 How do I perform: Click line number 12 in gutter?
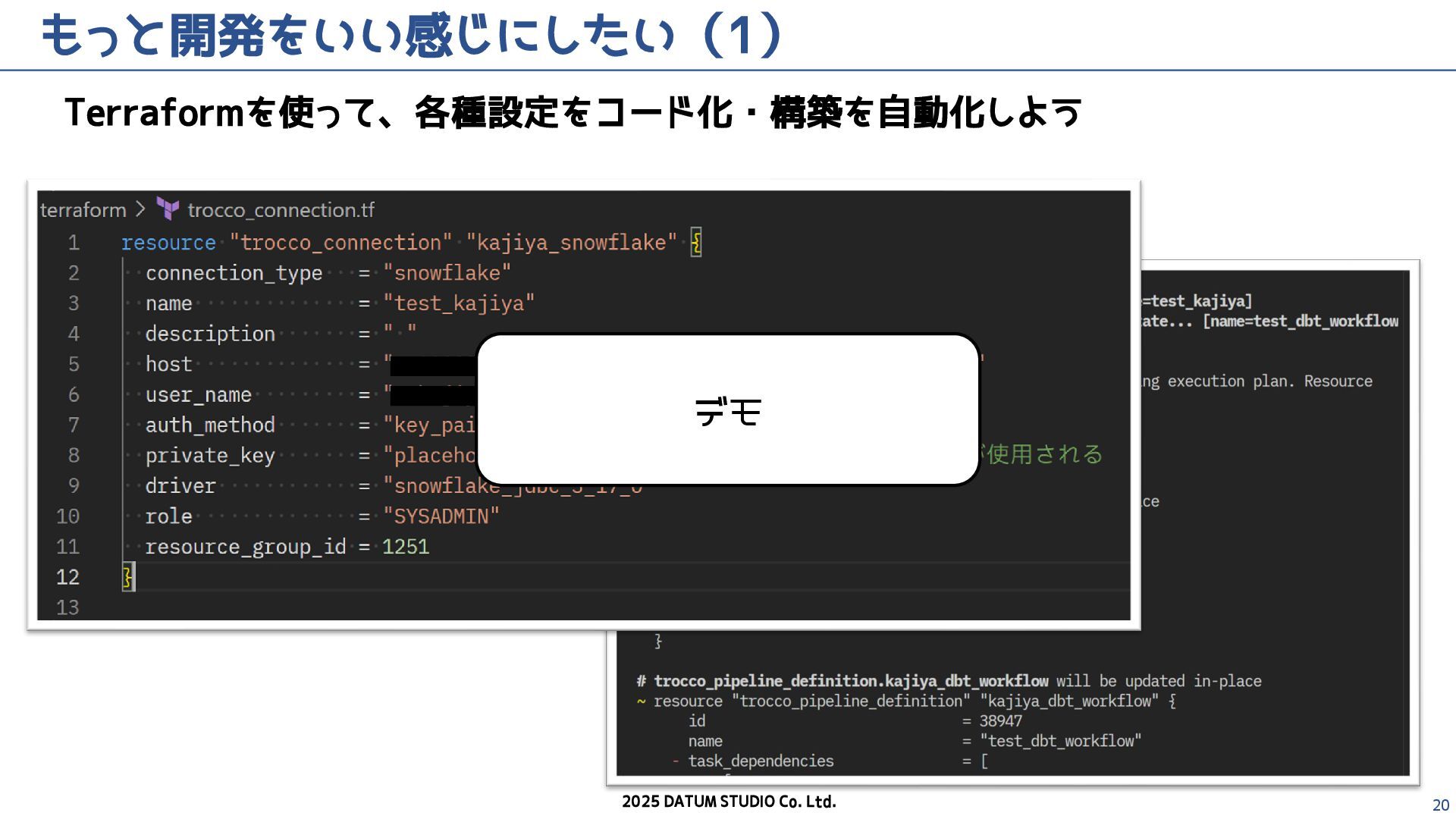pyautogui.click(x=67, y=577)
